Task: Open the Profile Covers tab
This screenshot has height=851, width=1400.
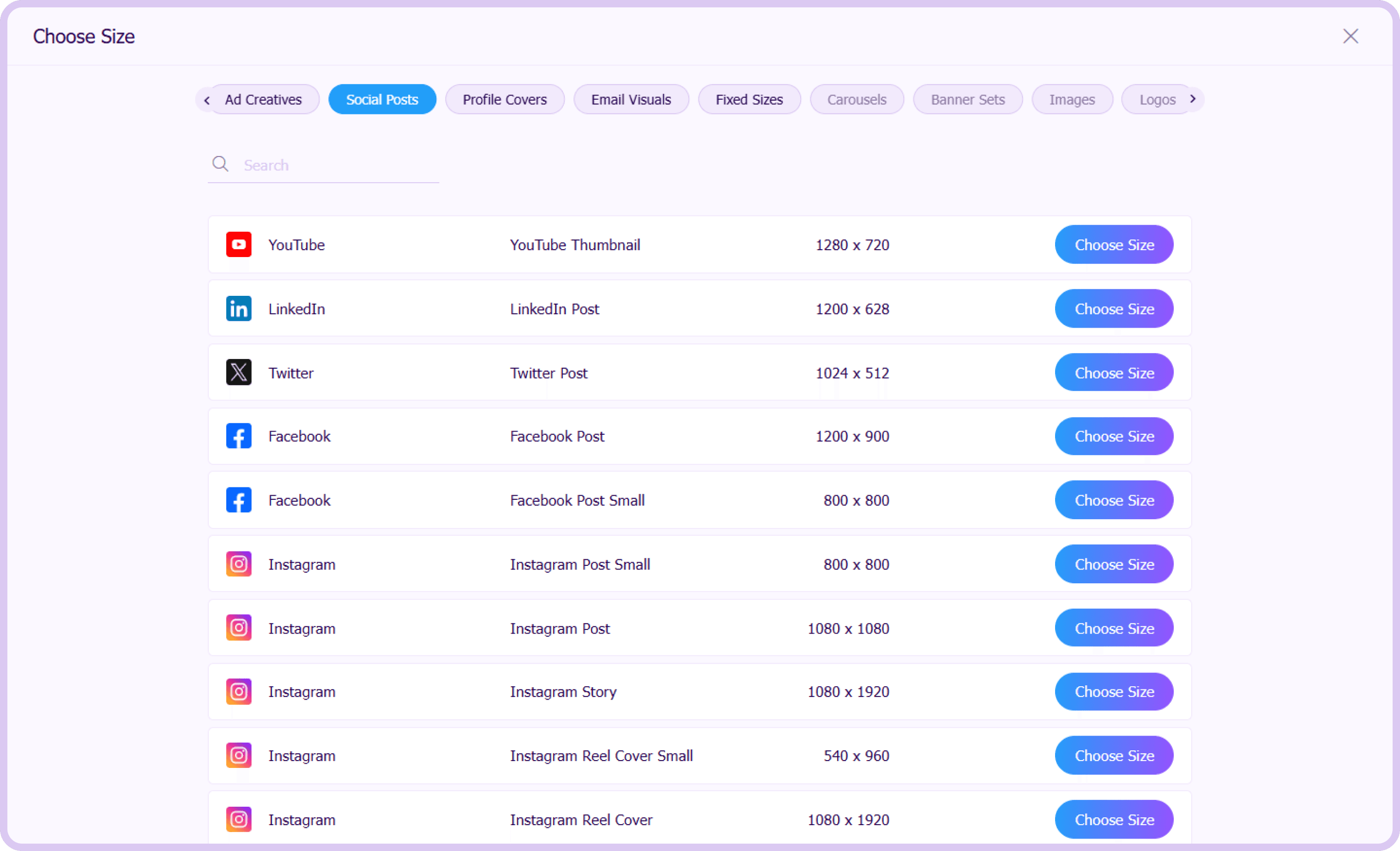Action: pos(505,99)
